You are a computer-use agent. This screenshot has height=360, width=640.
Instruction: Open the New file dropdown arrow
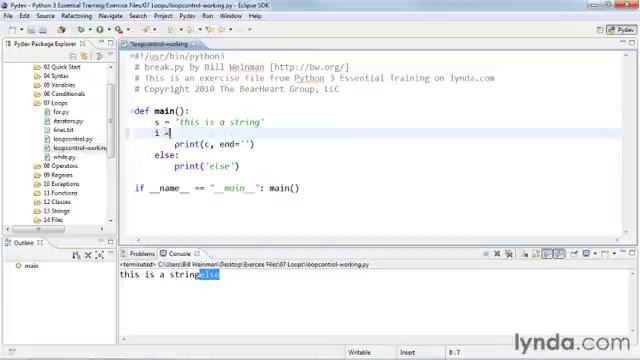tap(22, 30)
